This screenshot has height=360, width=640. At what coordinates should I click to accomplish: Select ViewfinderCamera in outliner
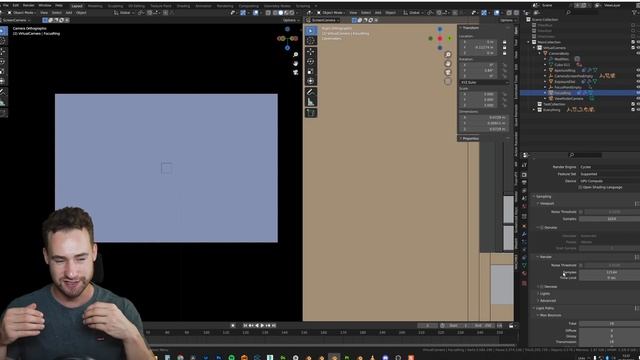pyautogui.click(x=569, y=98)
